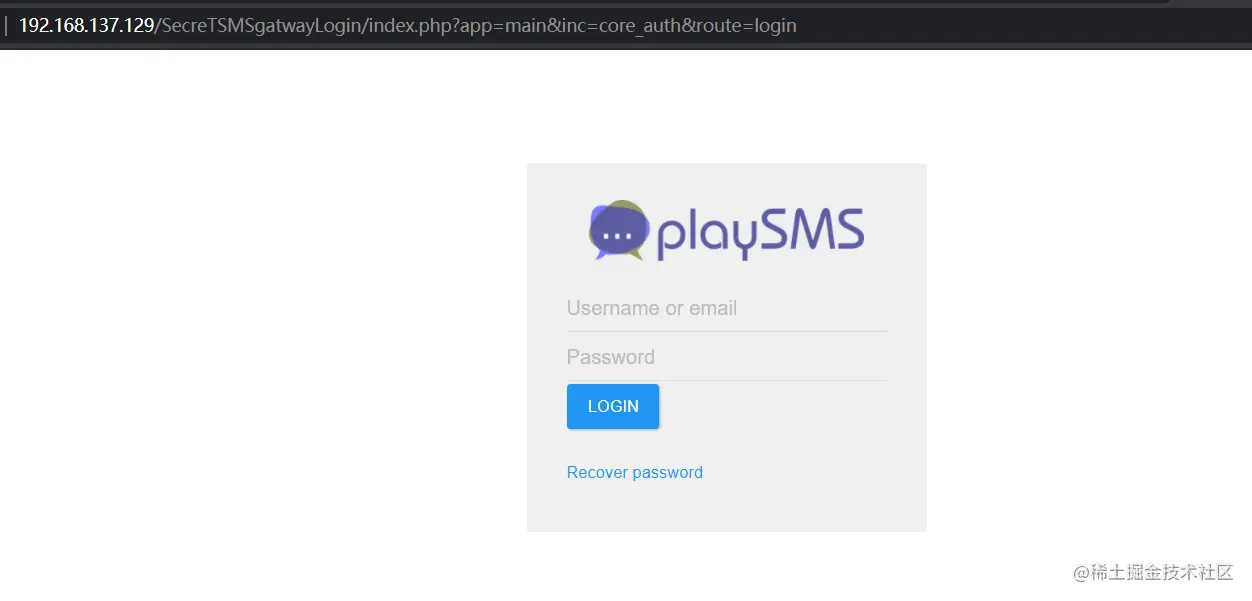Image resolution: width=1252 pixels, height=601 pixels.
Task: Click the blank white page left of login card
Action: tap(260, 340)
